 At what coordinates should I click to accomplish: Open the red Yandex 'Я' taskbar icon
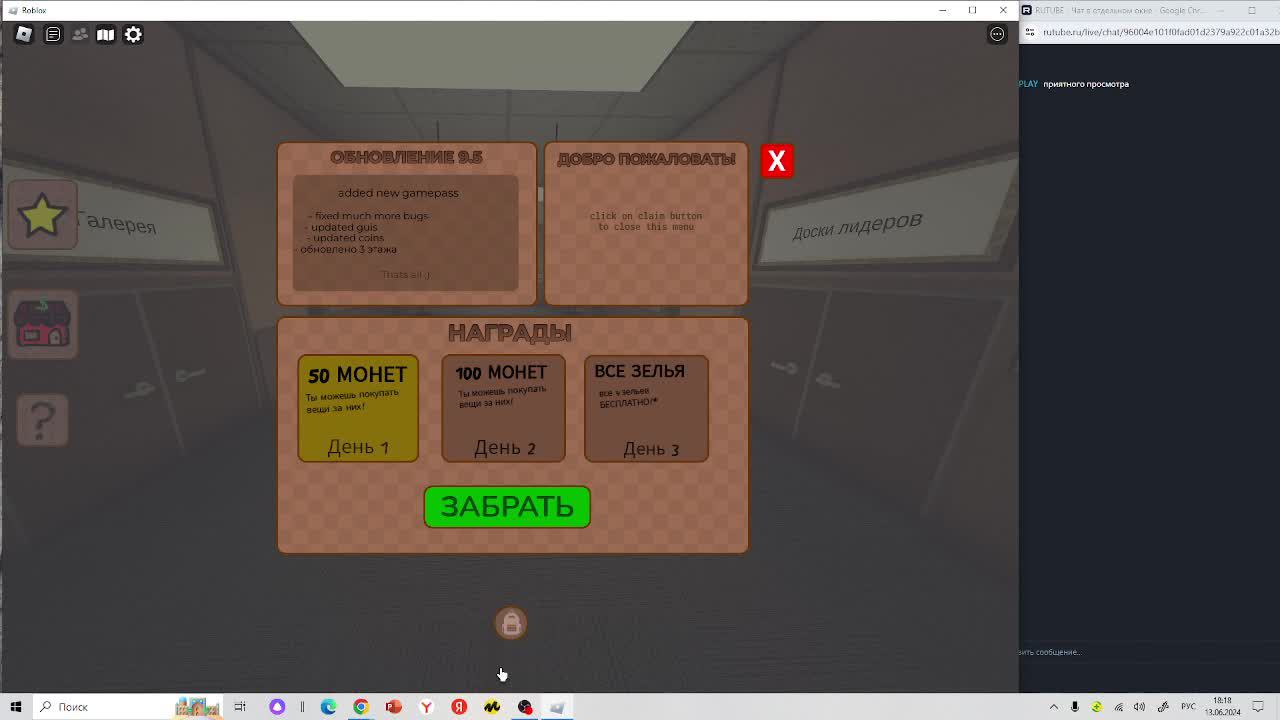click(459, 707)
